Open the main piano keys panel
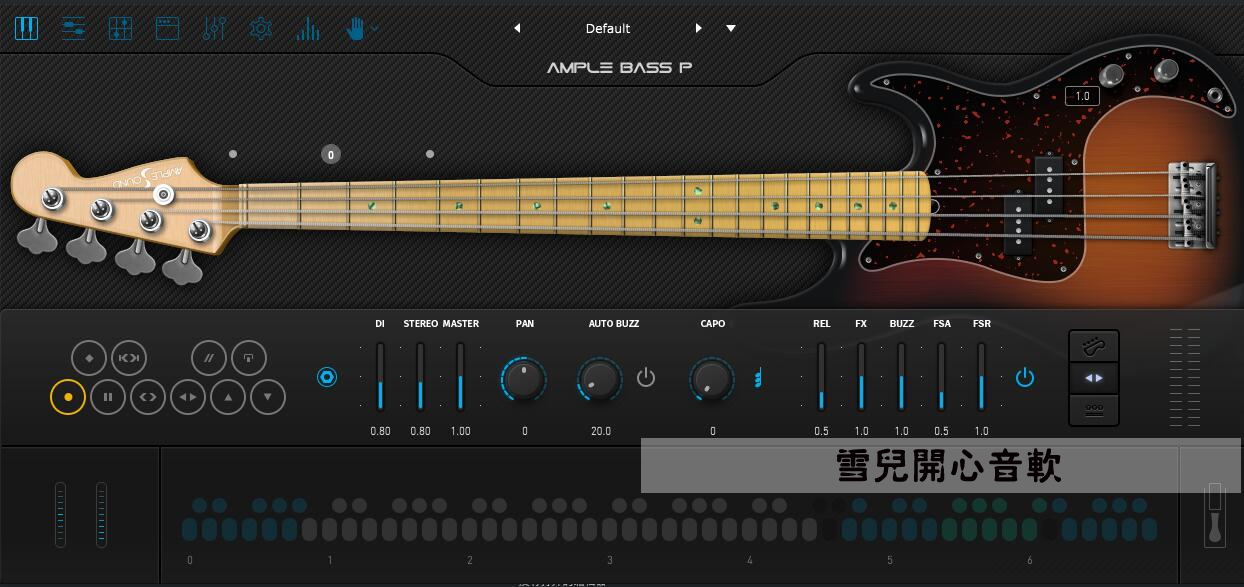Viewport: 1244px width, 587px height. coord(27,28)
